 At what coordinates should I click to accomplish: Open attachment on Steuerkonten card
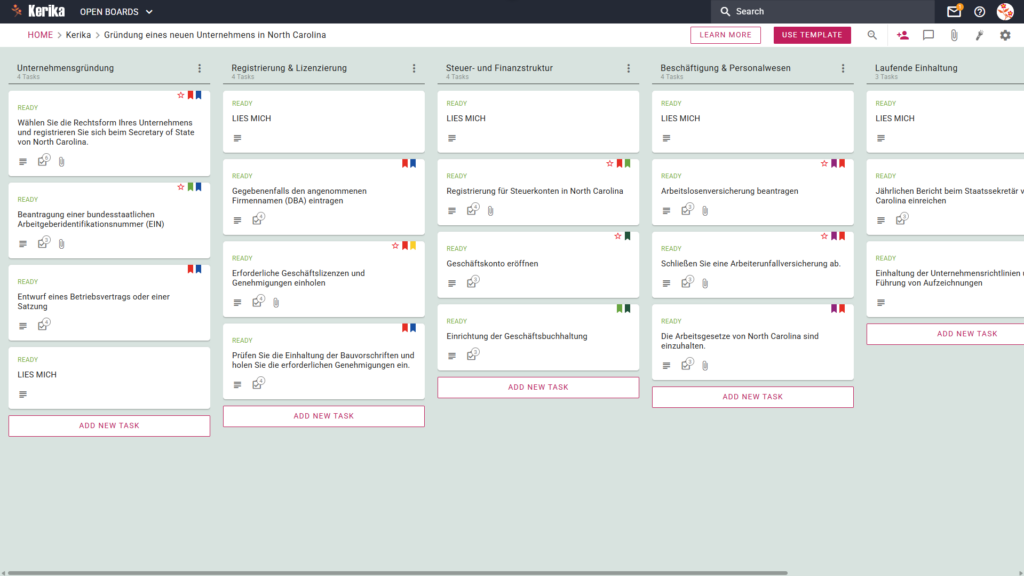490,210
